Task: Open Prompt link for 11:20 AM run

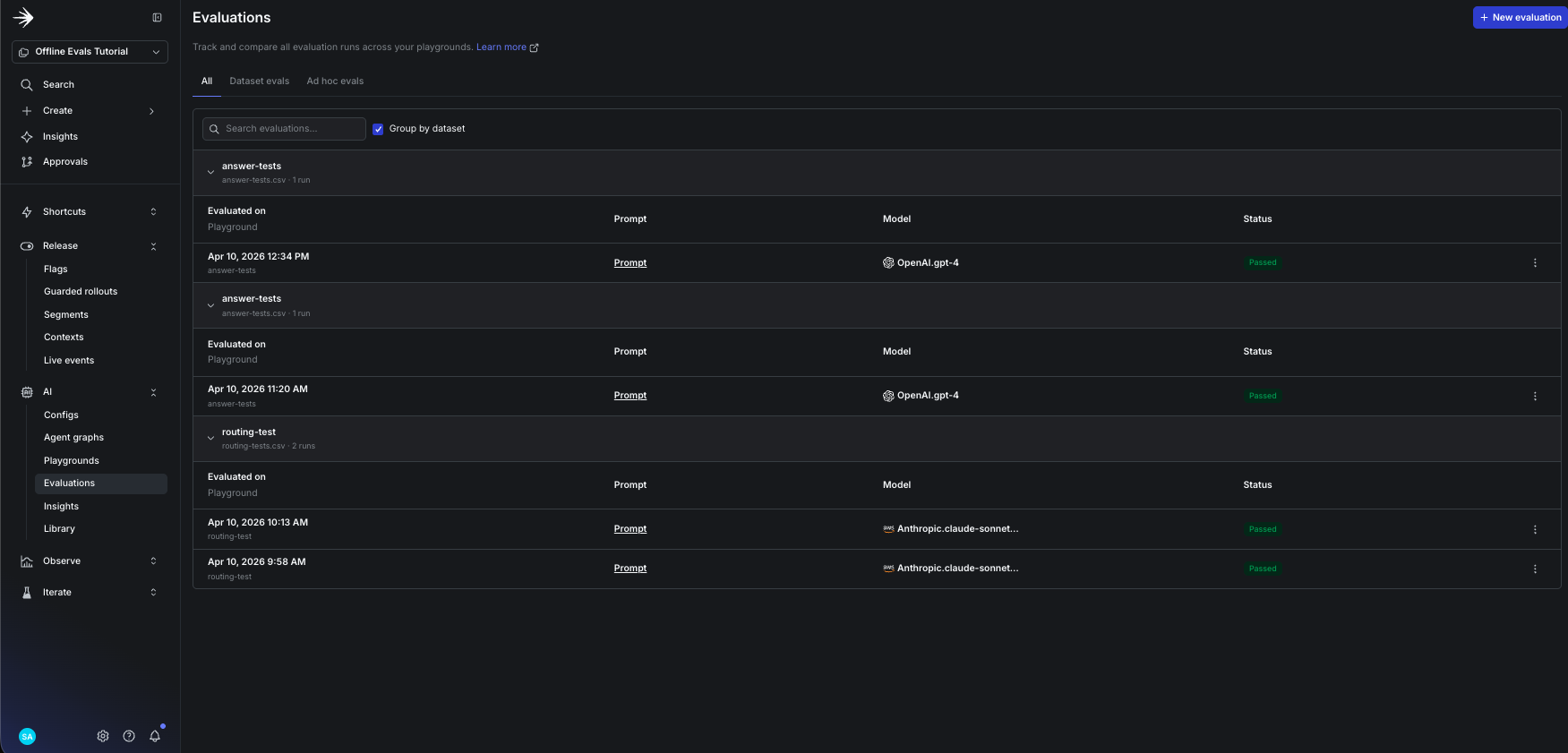Action: pyautogui.click(x=630, y=396)
